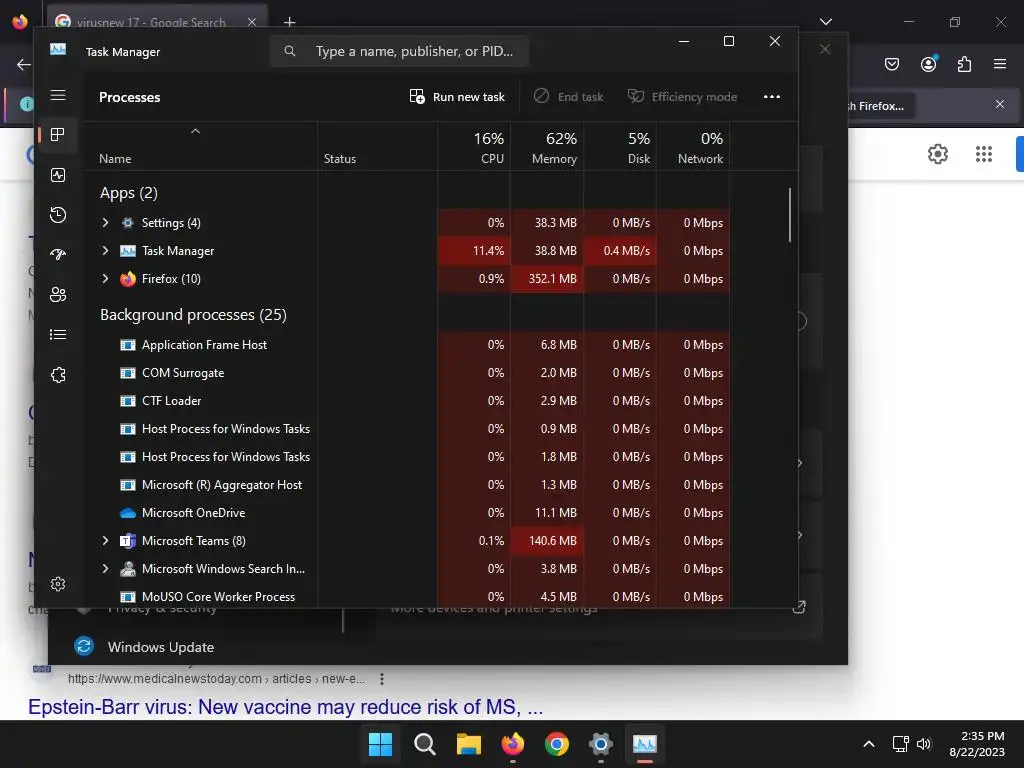
Task: Open the three-dot more options menu
Action: [x=772, y=97]
